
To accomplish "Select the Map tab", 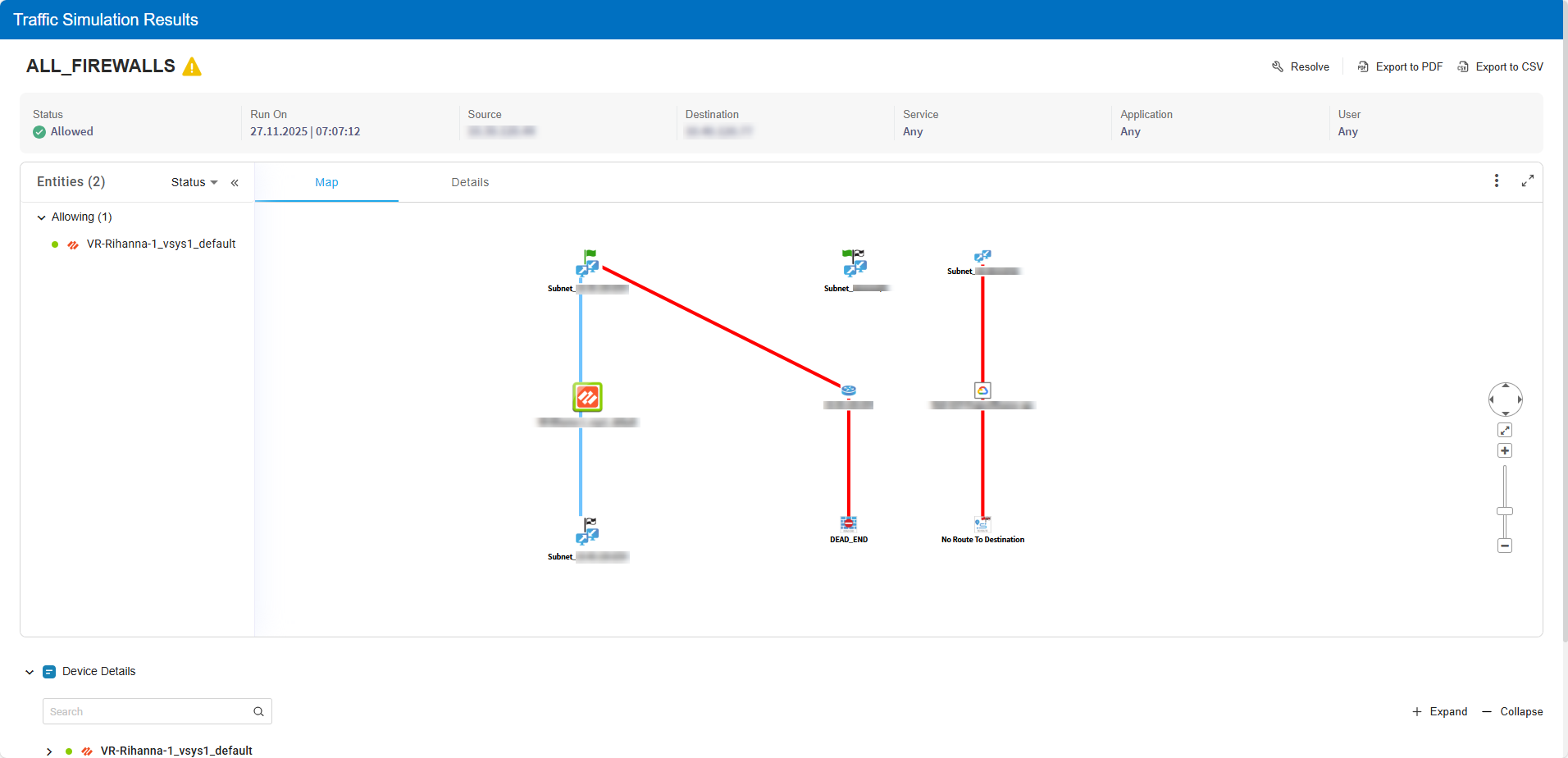I will (x=326, y=182).
